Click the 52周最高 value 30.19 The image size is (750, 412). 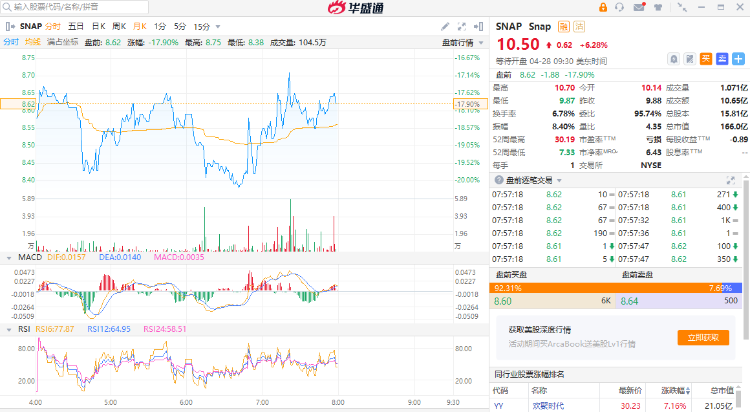pyautogui.click(x=564, y=139)
